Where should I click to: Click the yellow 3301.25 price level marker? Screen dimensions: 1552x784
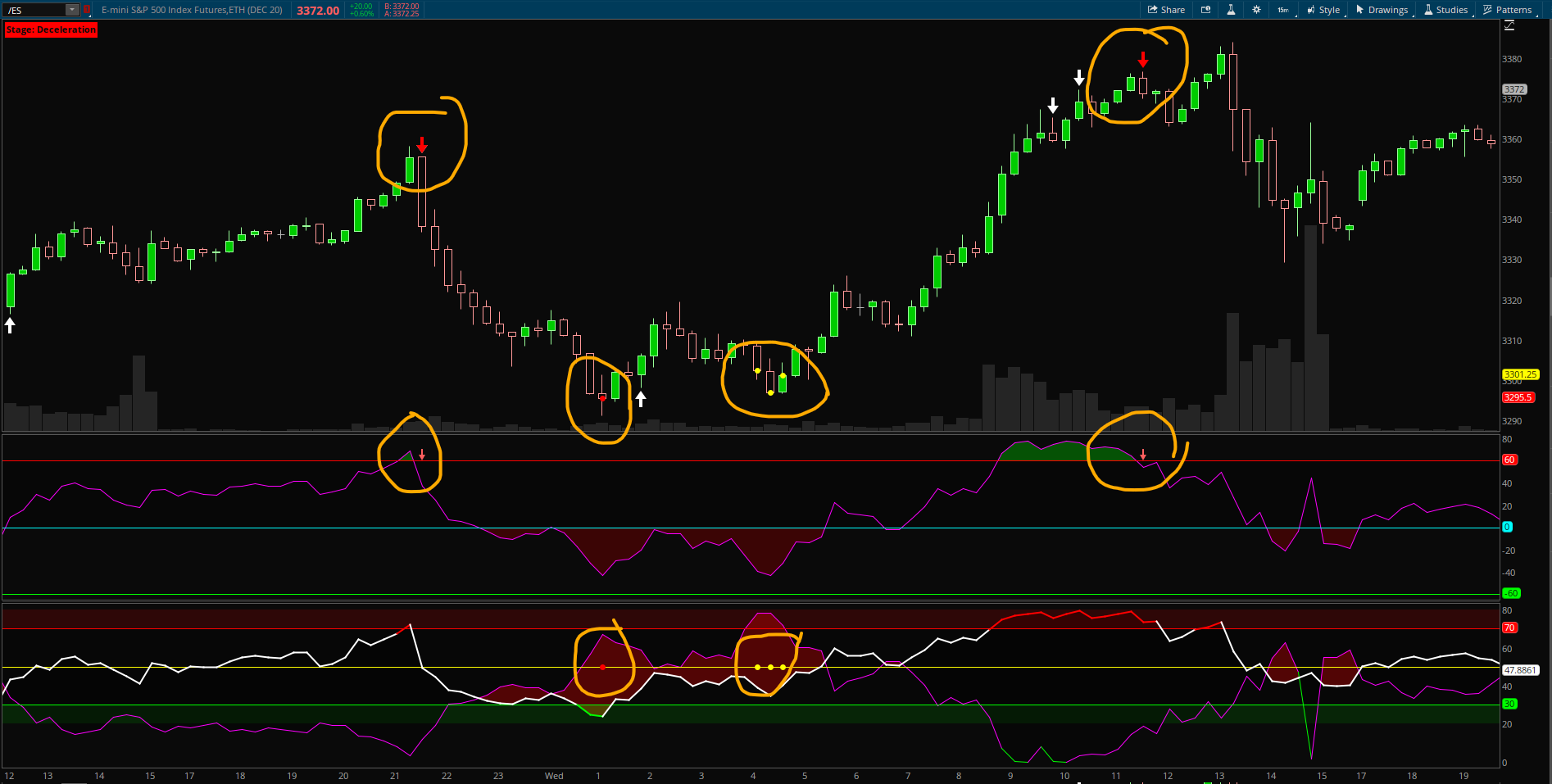coord(1518,374)
